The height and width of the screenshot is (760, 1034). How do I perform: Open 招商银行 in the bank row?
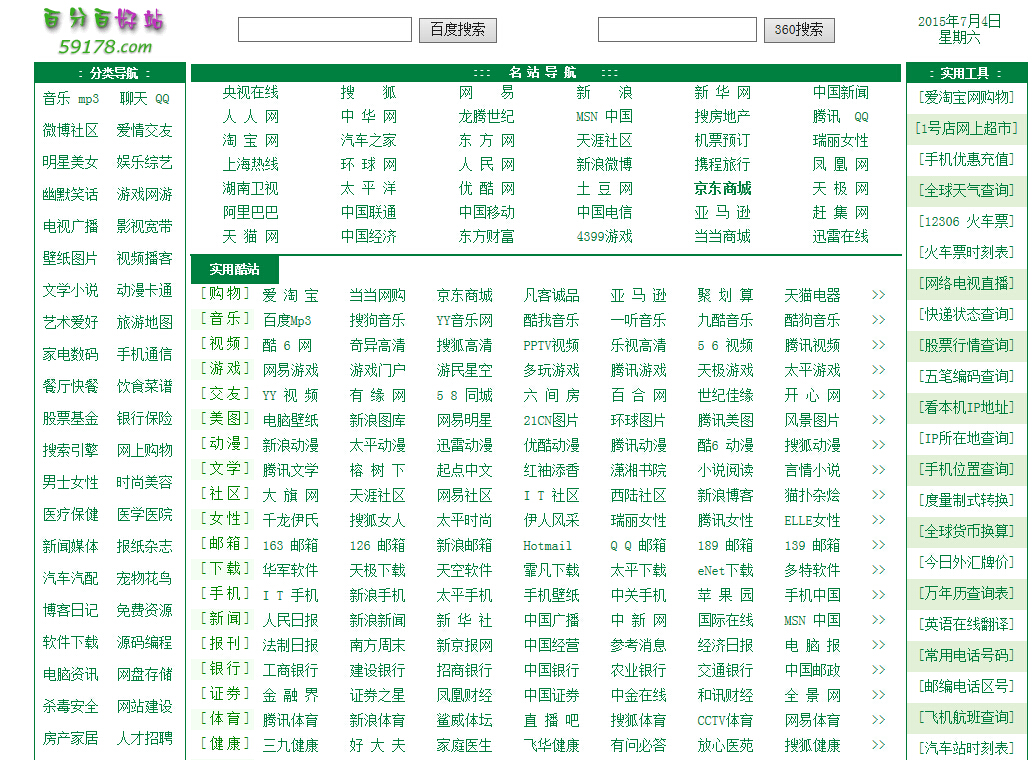pyautogui.click(x=464, y=671)
